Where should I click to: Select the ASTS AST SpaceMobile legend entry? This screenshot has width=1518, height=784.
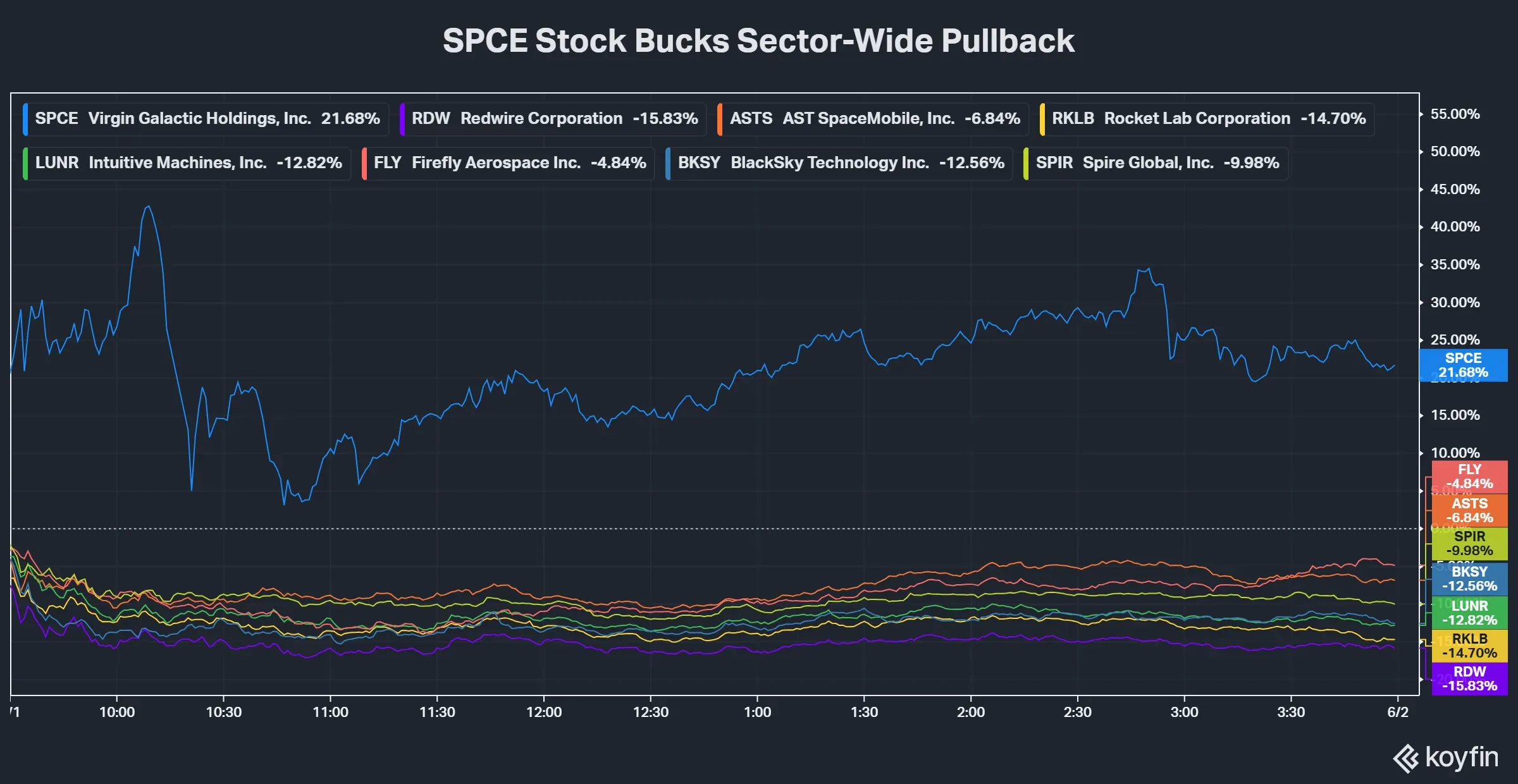(873, 119)
